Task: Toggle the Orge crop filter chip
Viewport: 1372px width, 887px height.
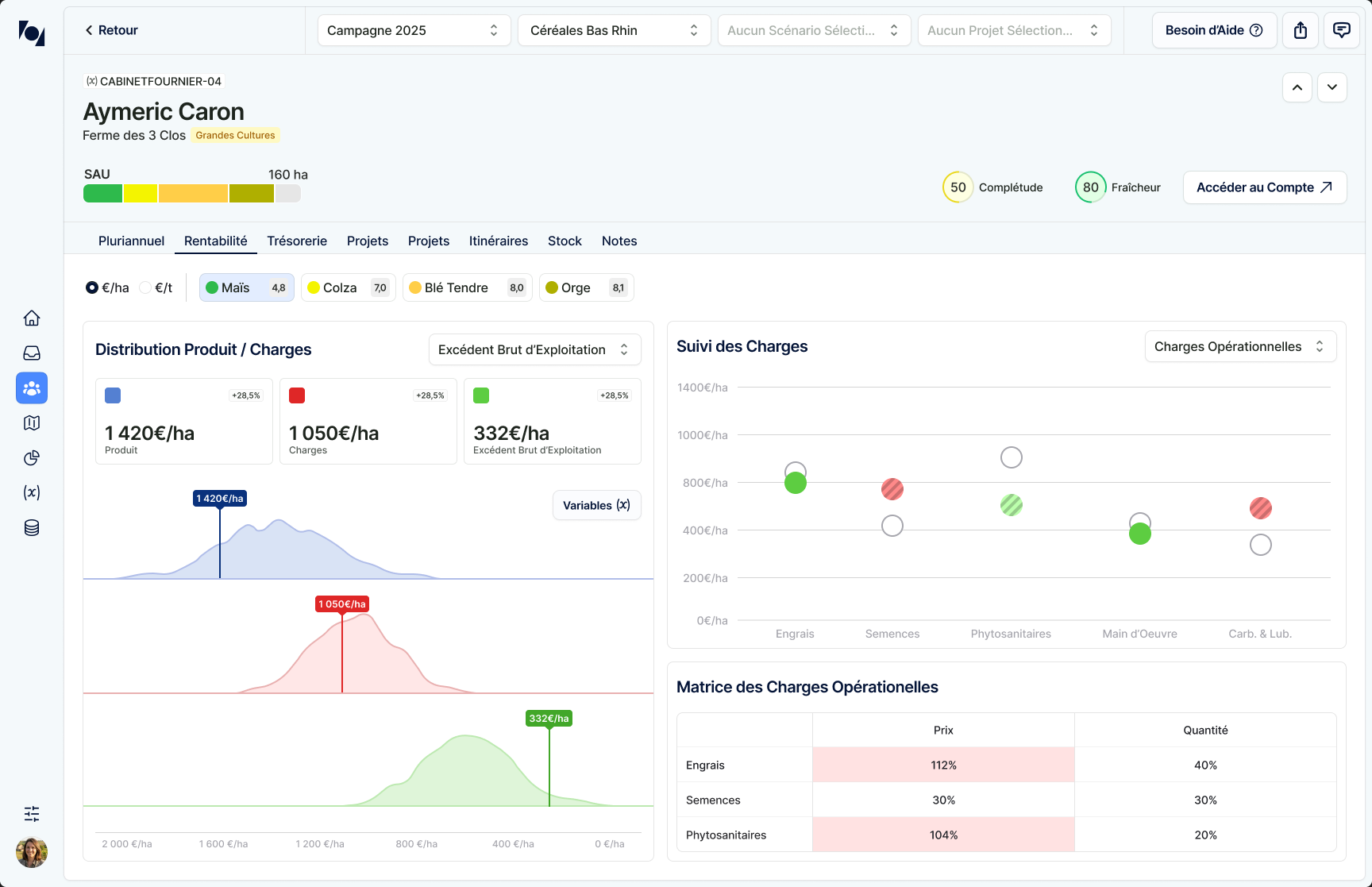Action: [586, 287]
